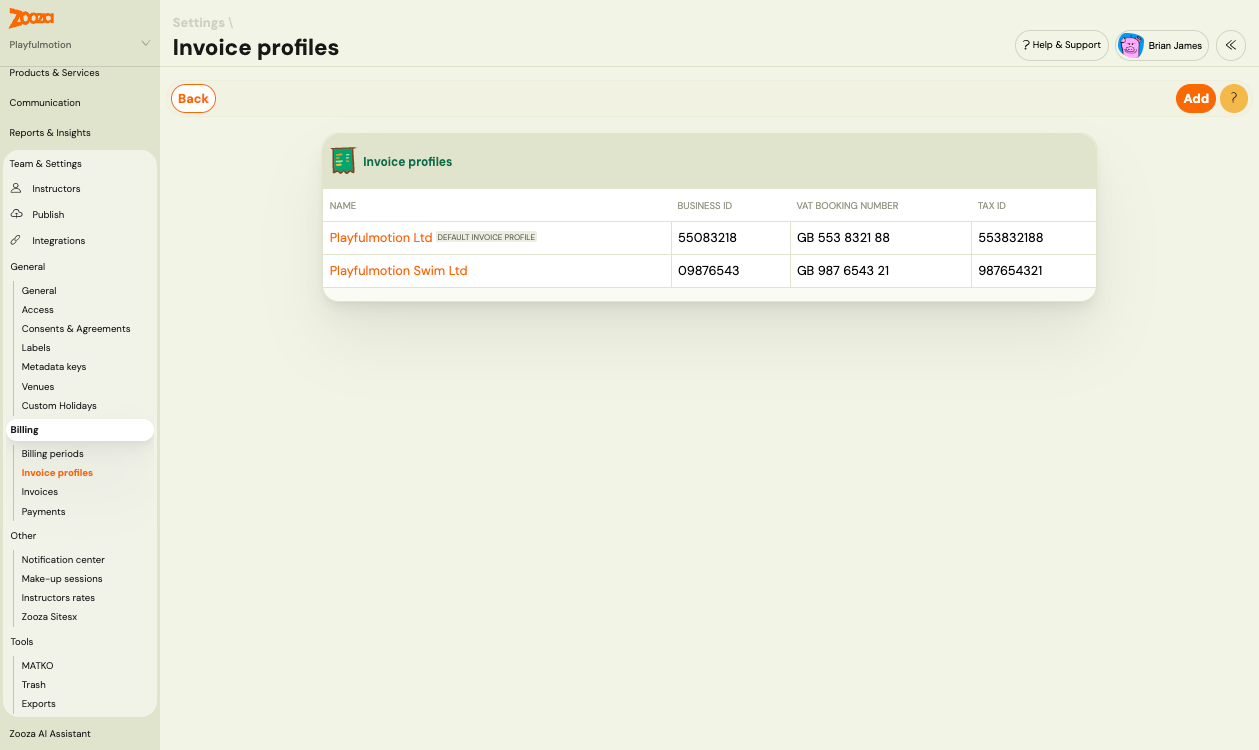Select Team & Settings section
Screen dimensions: 1259x750
point(46,164)
